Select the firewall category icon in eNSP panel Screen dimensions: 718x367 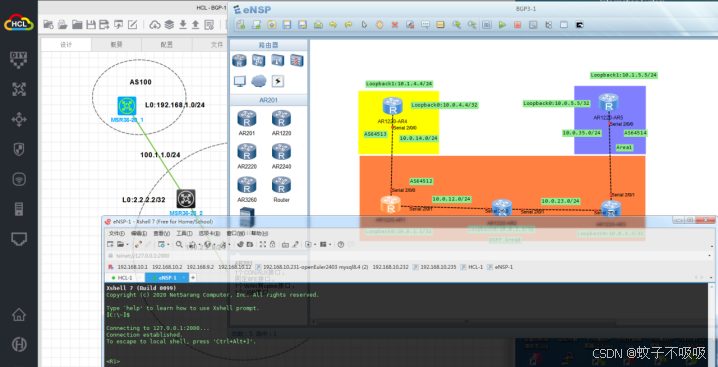297,60
